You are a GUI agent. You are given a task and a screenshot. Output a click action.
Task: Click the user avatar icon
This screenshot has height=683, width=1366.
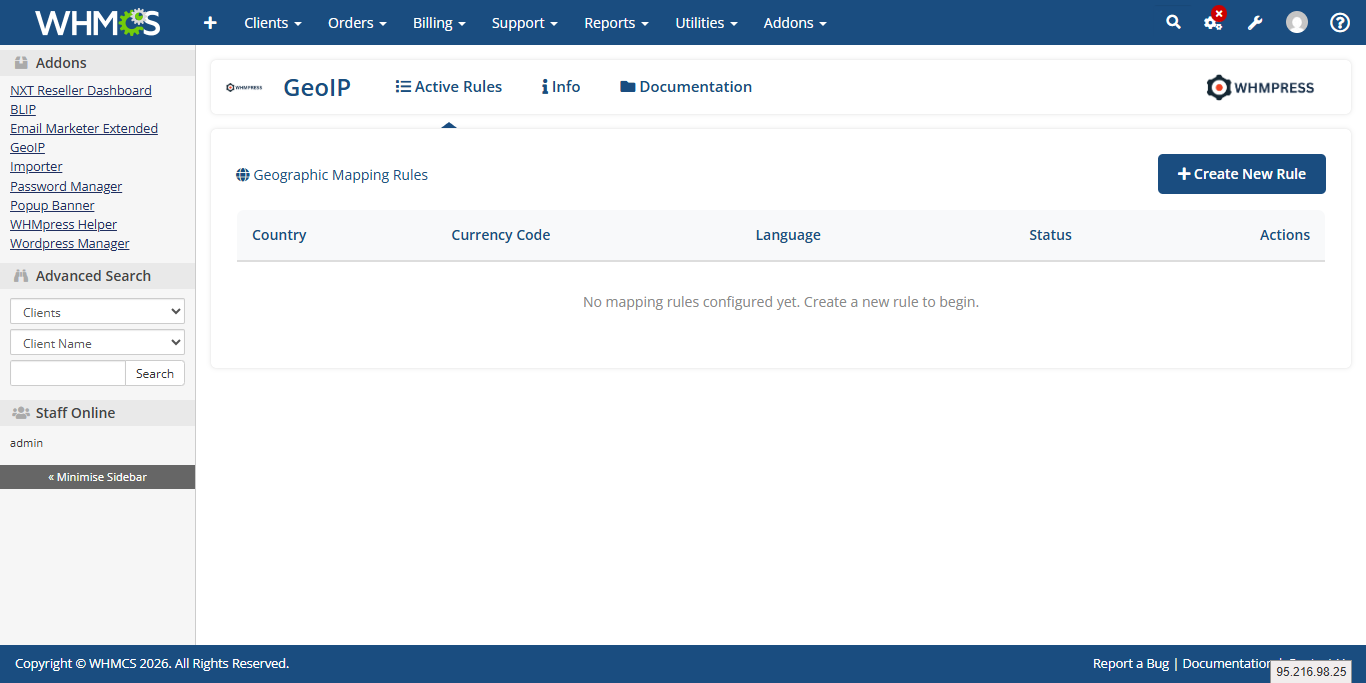click(x=1297, y=22)
